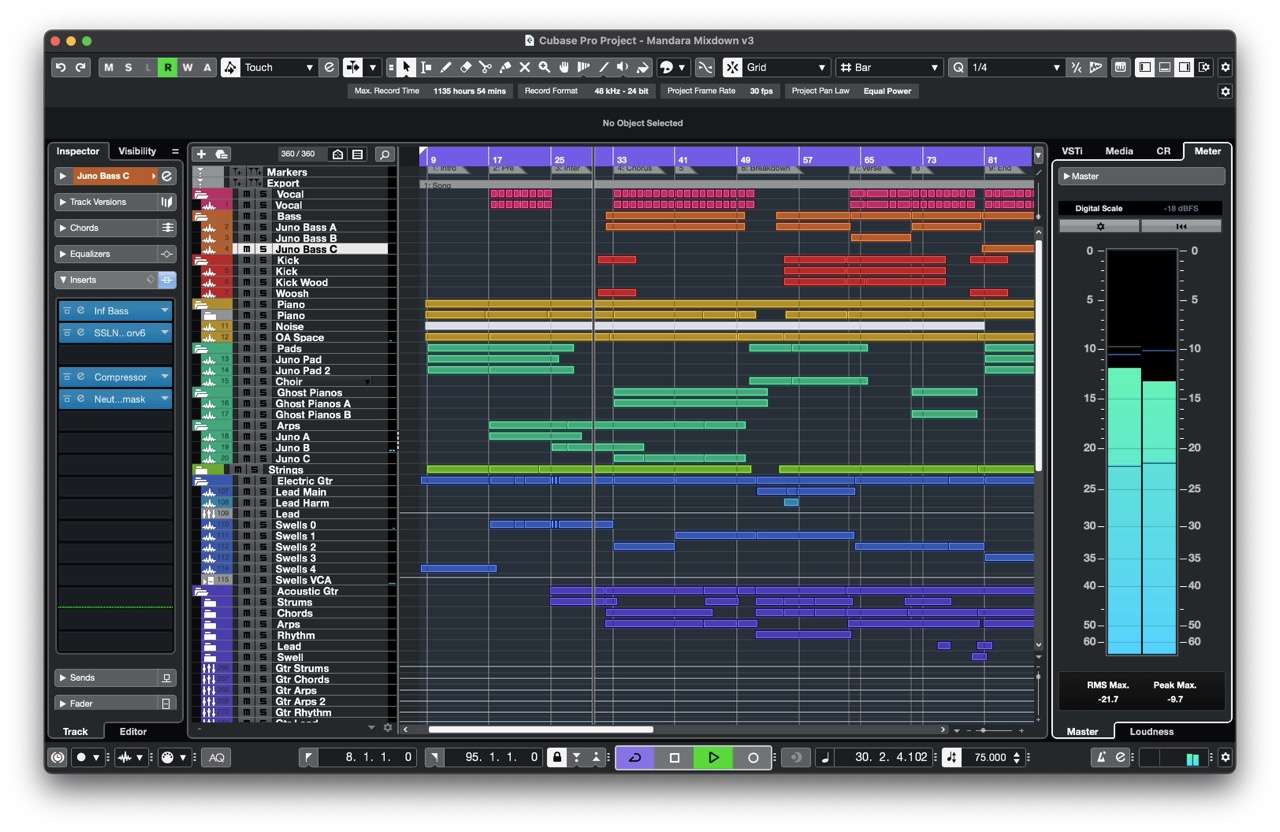Screen dimensions: 1280x832
Task: Select the Line tool
Action: point(603,67)
